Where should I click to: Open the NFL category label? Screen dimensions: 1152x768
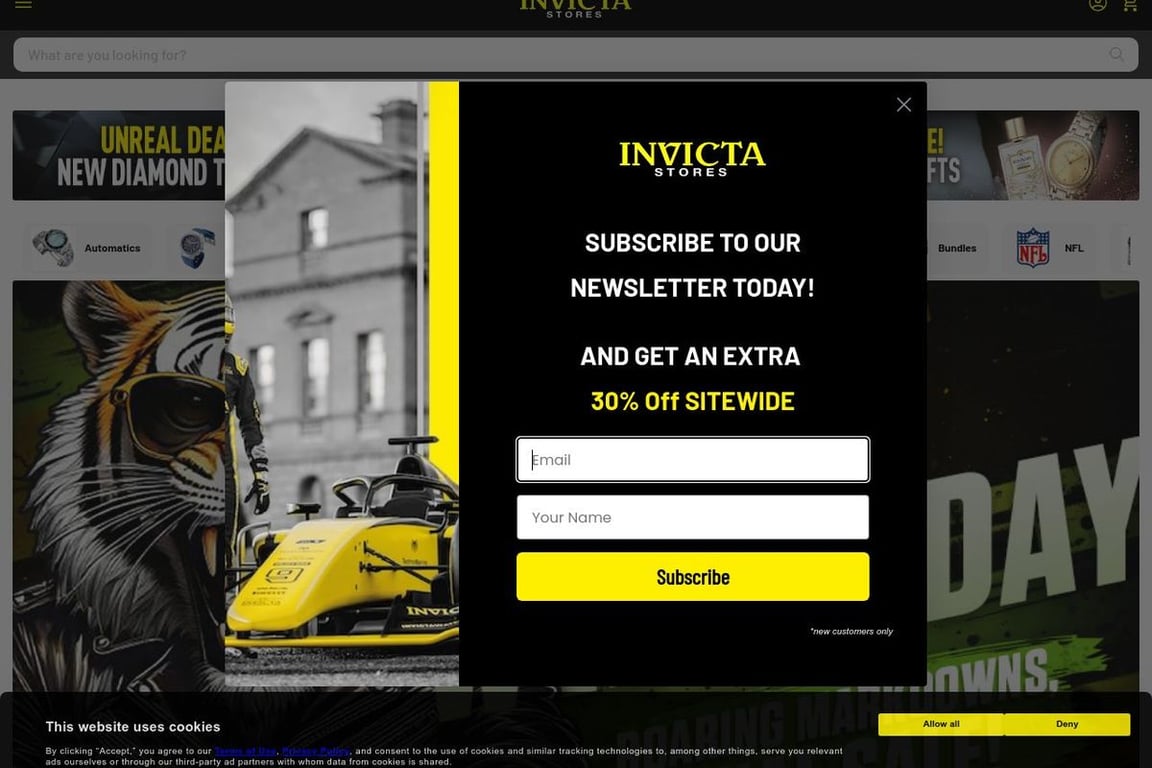(1074, 248)
